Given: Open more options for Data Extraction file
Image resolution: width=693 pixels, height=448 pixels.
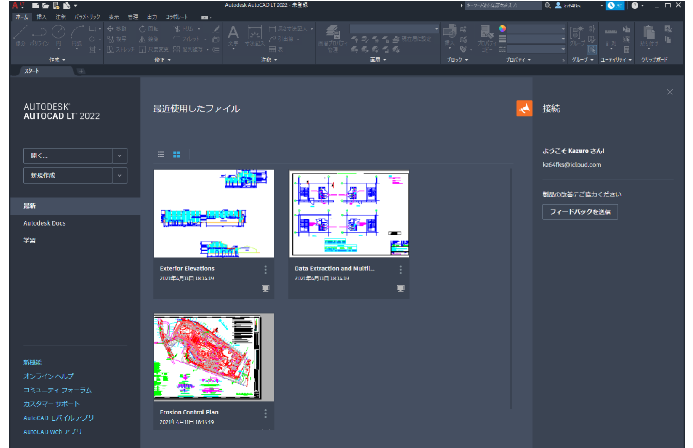Looking at the screenshot, I should (400, 270).
